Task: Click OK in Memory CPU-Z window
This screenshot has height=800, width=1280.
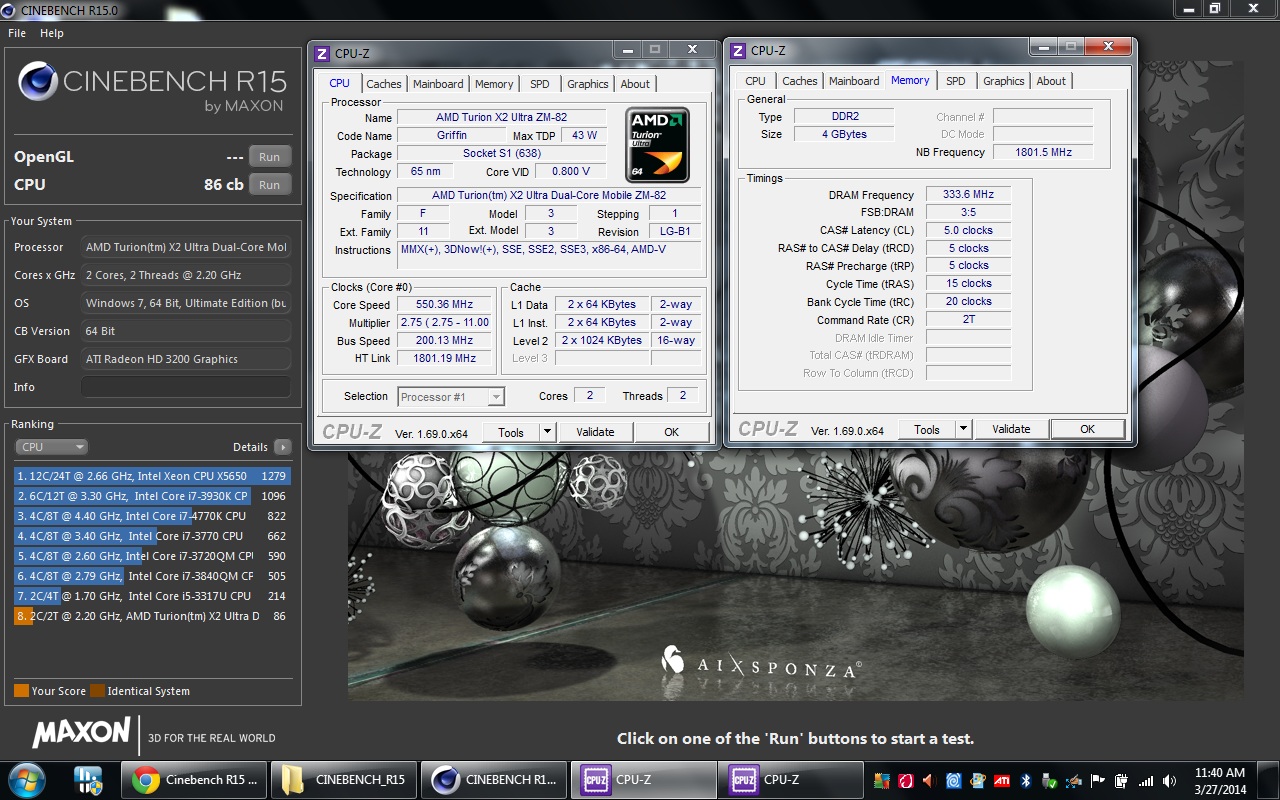Action: pyautogui.click(x=1087, y=429)
